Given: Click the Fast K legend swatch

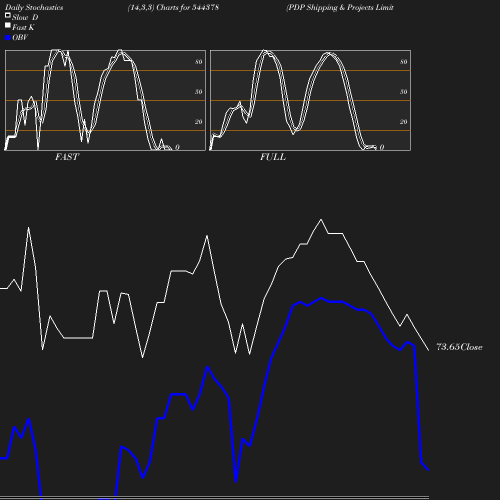Looking at the screenshot, I should point(8,25).
